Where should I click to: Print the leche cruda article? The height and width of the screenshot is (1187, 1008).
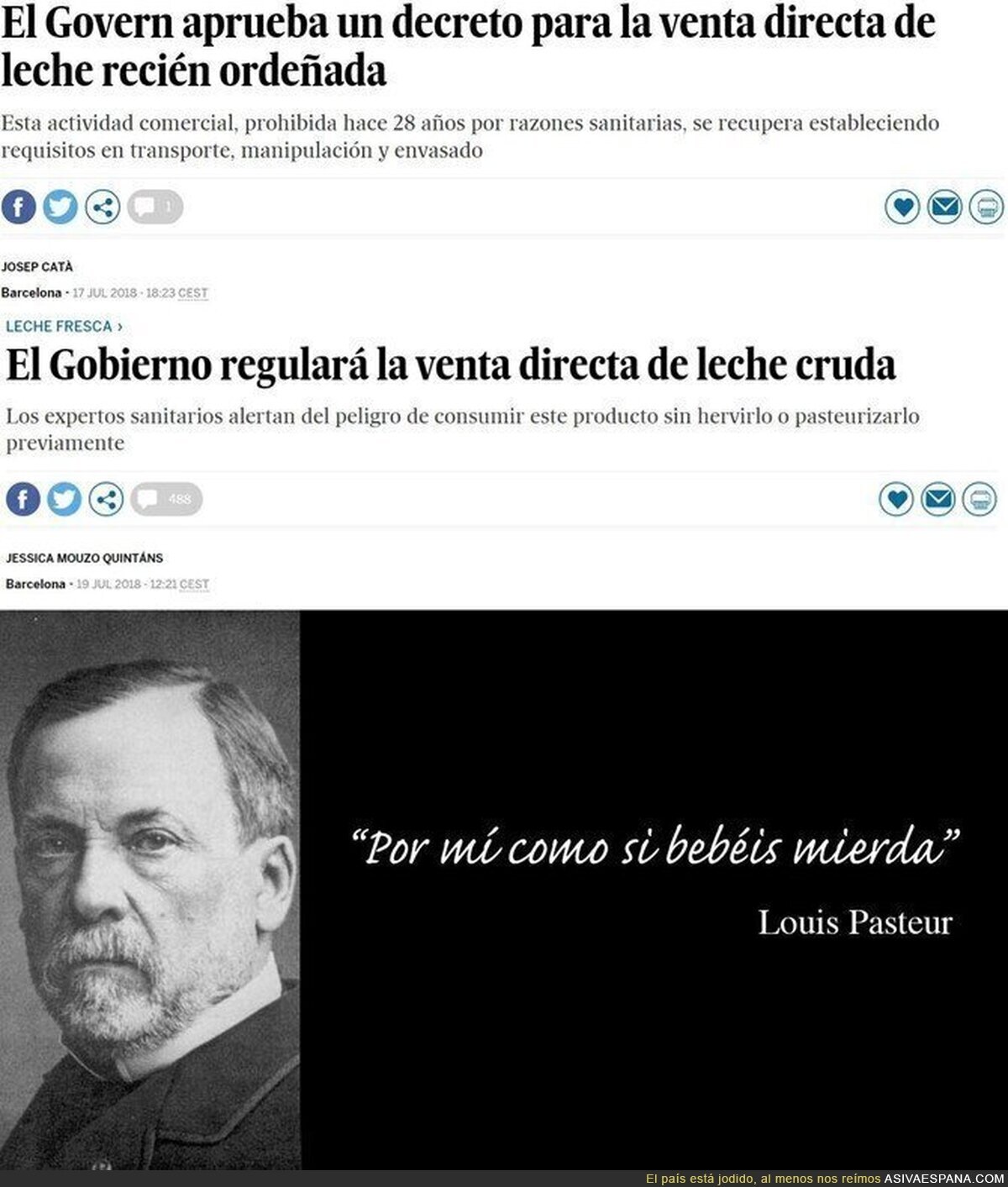[x=979, y=500]
